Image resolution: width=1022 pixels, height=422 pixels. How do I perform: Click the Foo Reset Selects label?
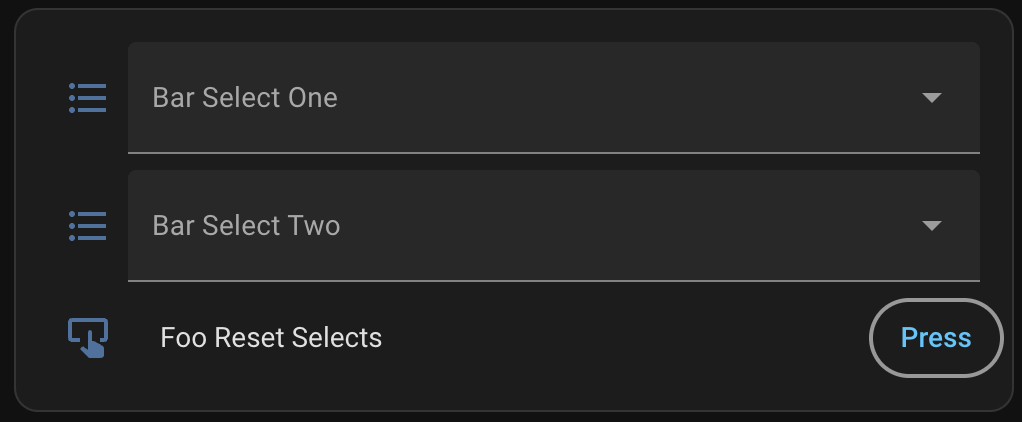(x=271, y=338)
